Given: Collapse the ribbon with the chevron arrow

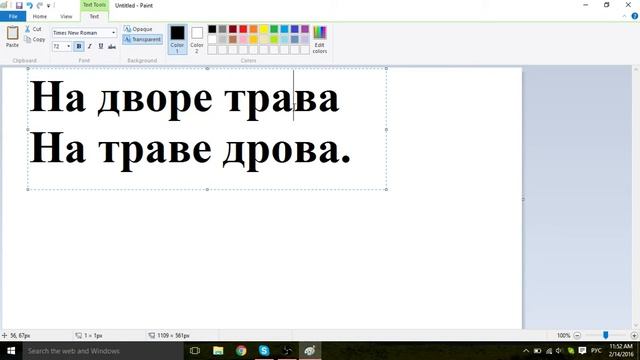Looking at the screenshot, I should [624, 16].
